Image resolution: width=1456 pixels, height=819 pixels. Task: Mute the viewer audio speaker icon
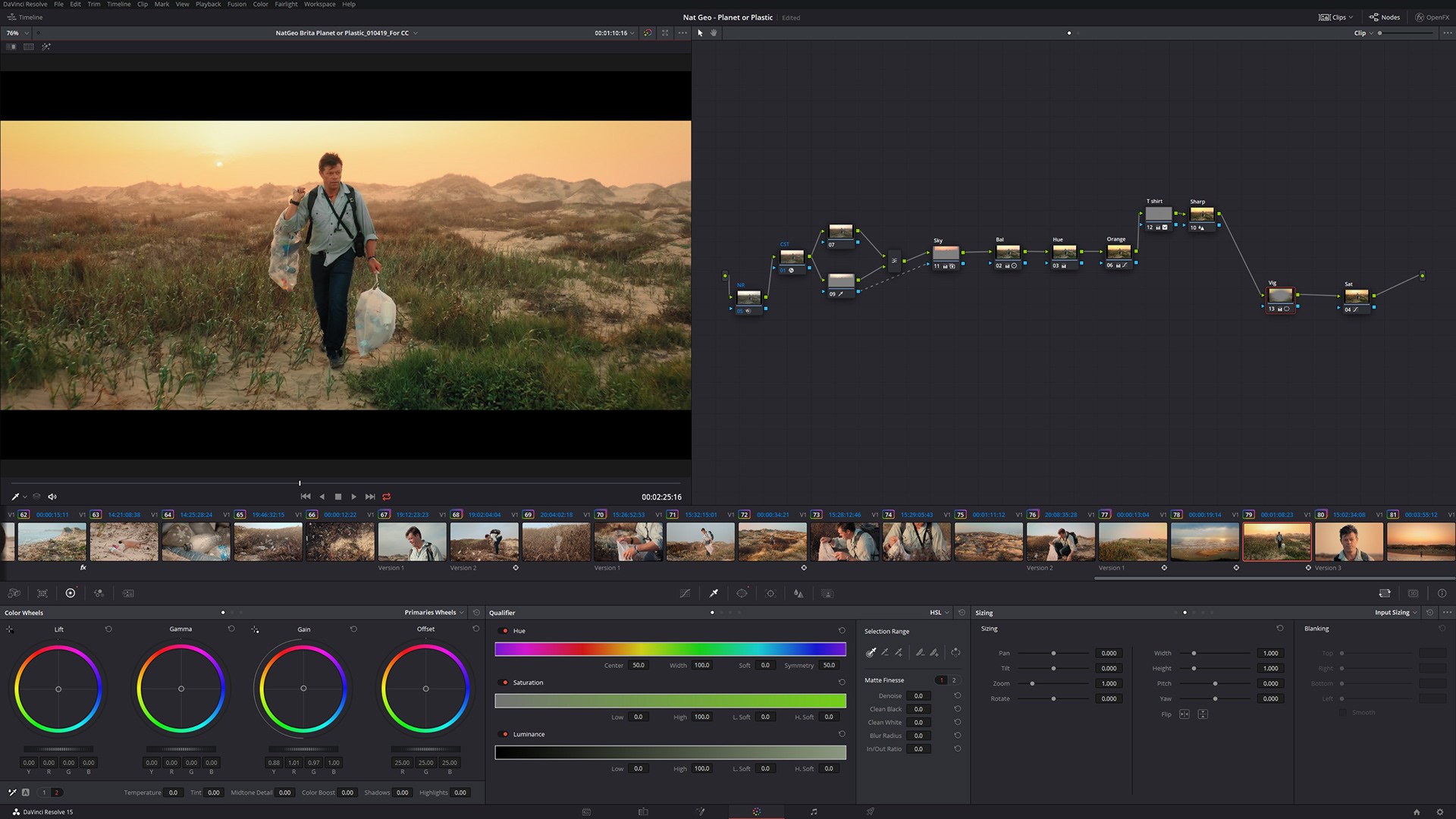pyautogui.click(x=52, y=497)
